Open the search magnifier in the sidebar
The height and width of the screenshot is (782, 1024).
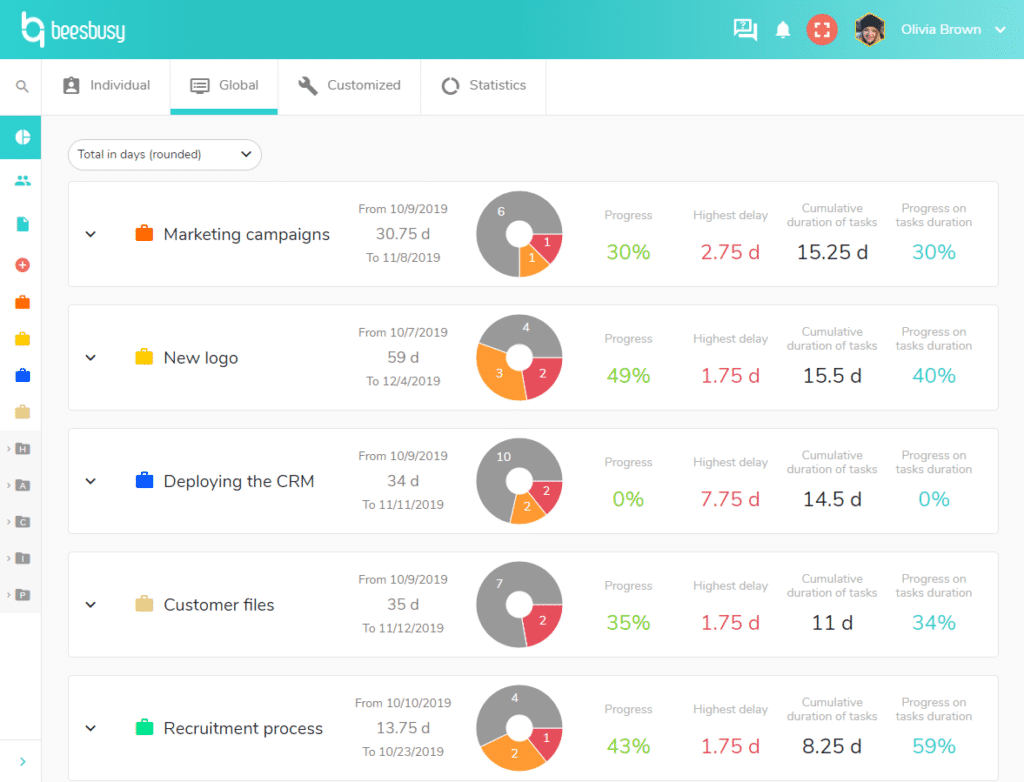20,86
